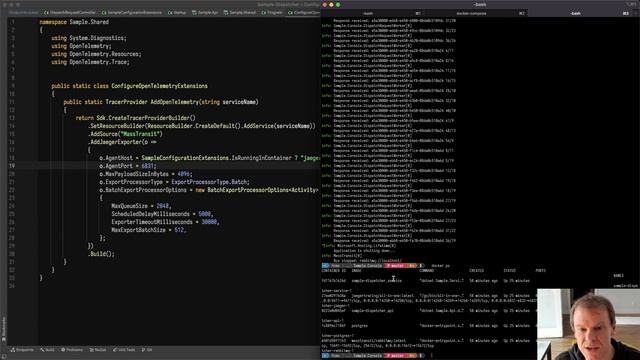Click the sample-dispatcher_service image row
This screenshot has width=640, height=360.
[x=426, y=281]
